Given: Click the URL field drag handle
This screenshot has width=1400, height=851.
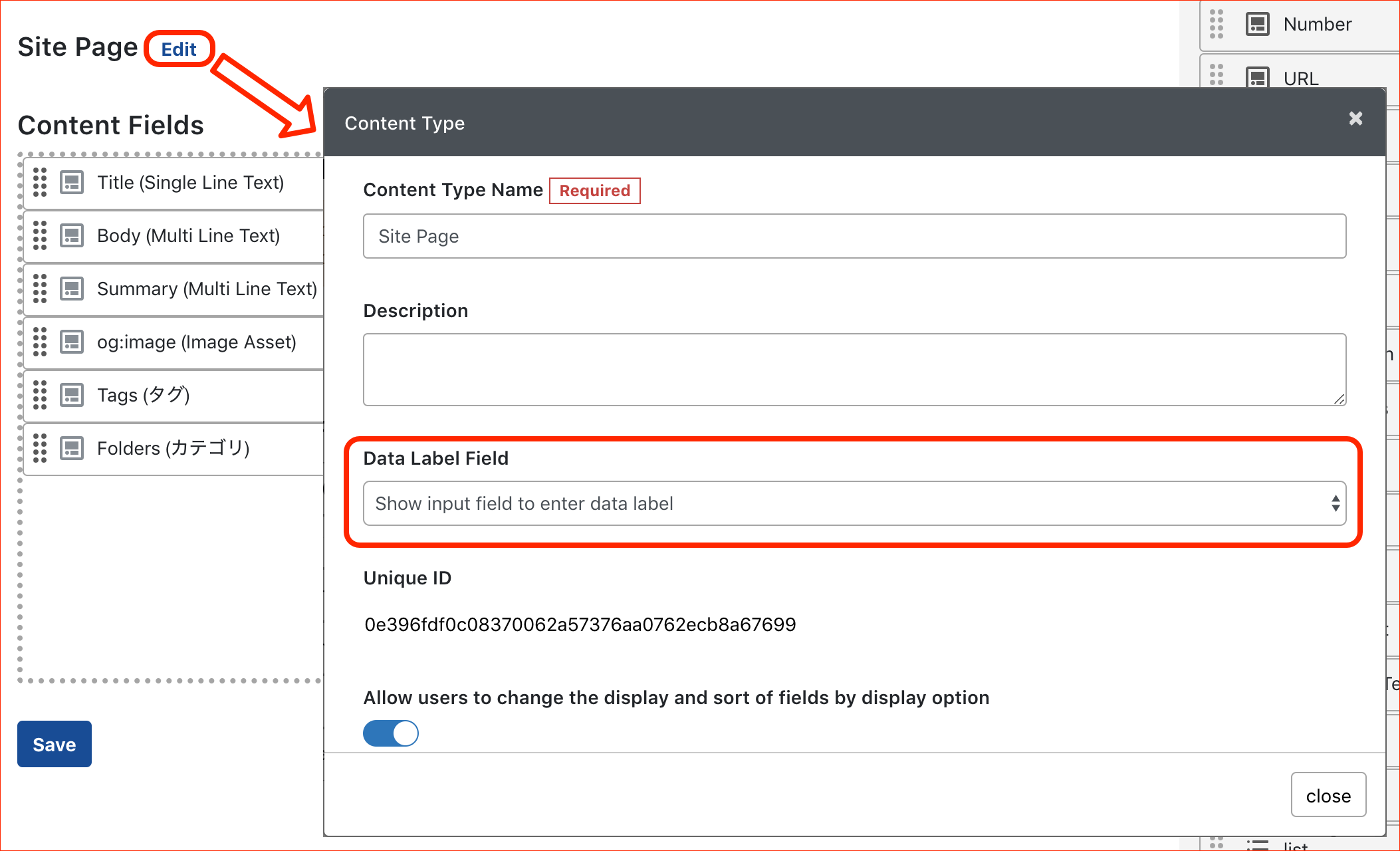Looking at the screenshot, I should pyautogui.click(x=1217, y=75).
